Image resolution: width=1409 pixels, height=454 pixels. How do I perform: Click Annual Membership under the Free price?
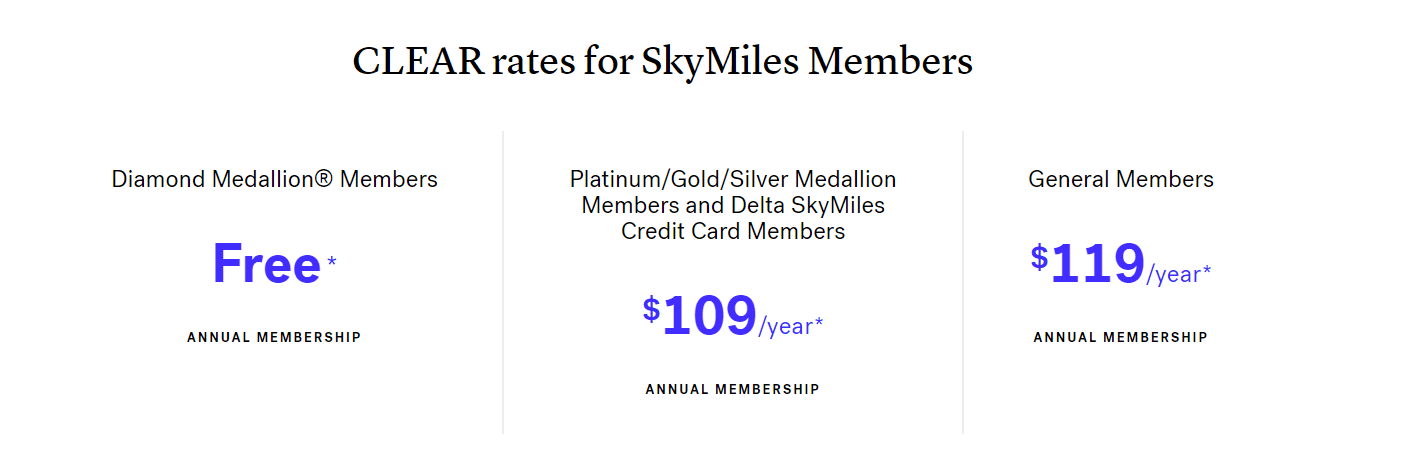coord(274,337)
